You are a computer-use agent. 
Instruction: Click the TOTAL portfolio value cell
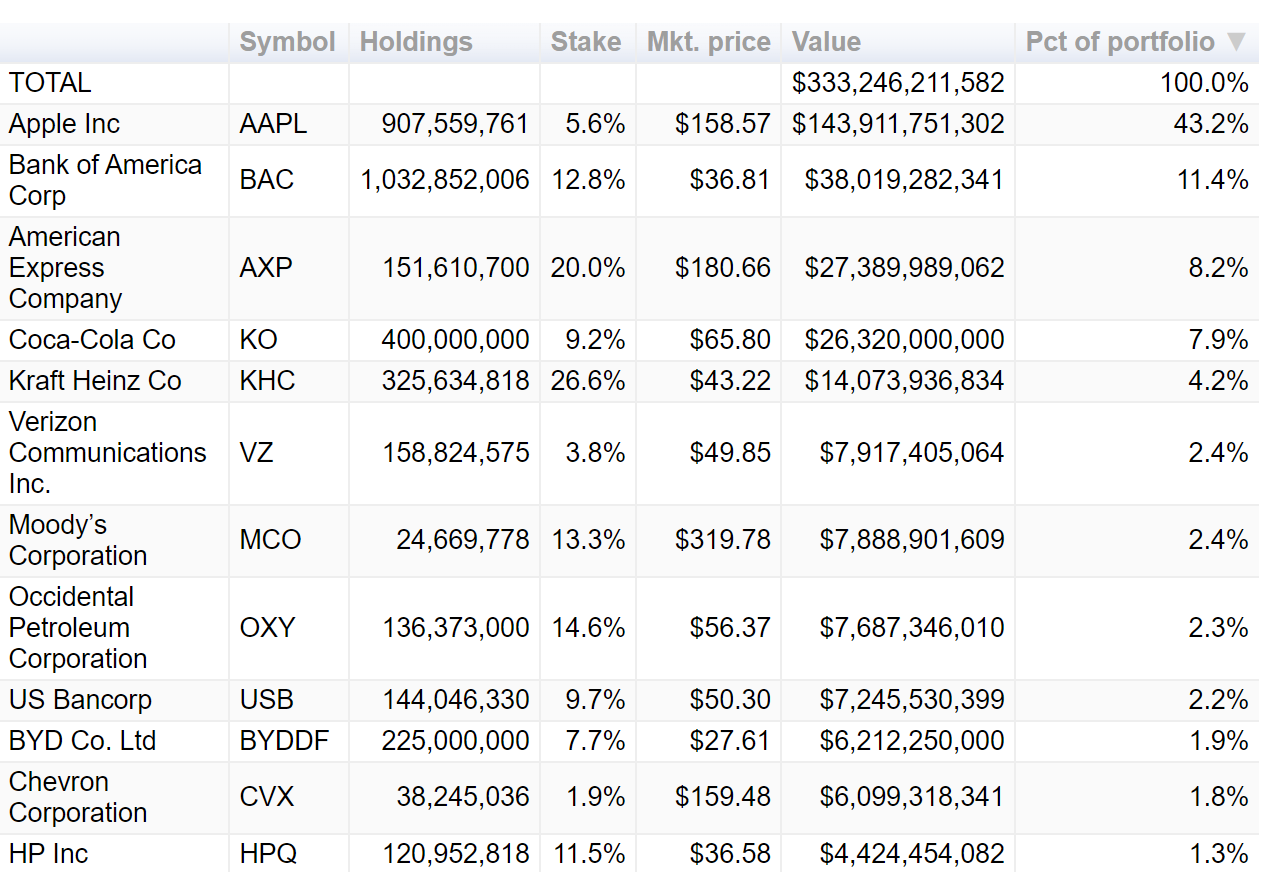(x=897, y=83)
